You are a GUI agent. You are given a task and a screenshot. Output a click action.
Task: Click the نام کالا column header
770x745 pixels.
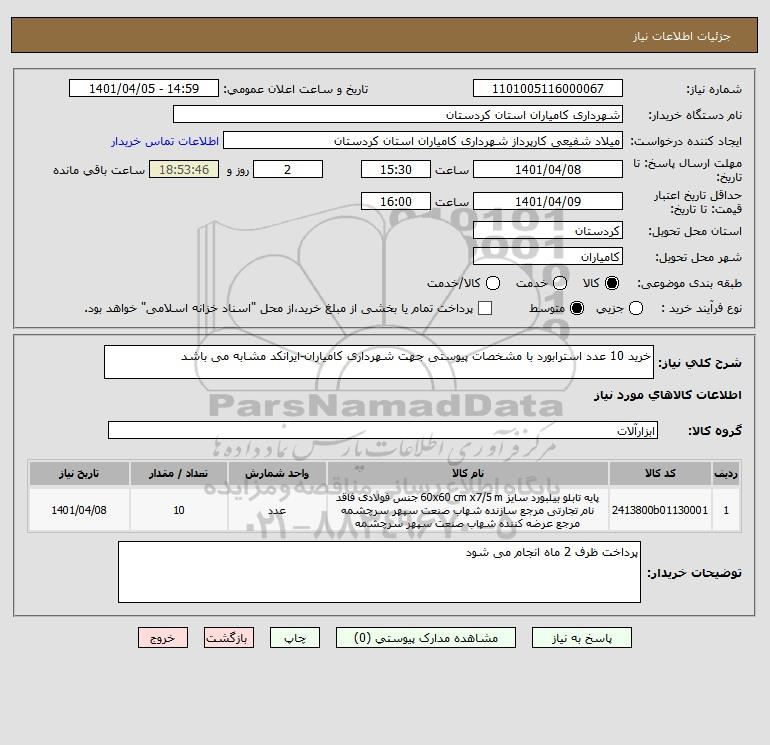(468, 473)
